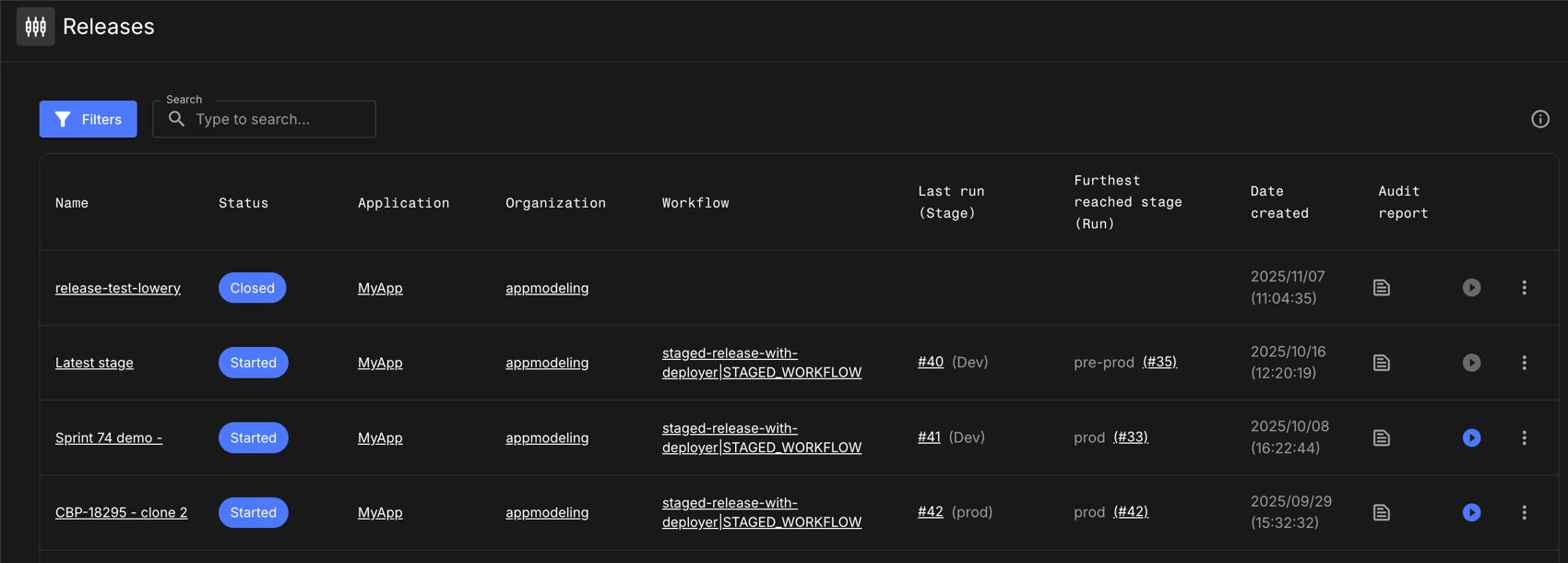The width and height of the screenshot is (1568, 563).
Task: Open the MyApp application link
Action: [x=380, y=287]
